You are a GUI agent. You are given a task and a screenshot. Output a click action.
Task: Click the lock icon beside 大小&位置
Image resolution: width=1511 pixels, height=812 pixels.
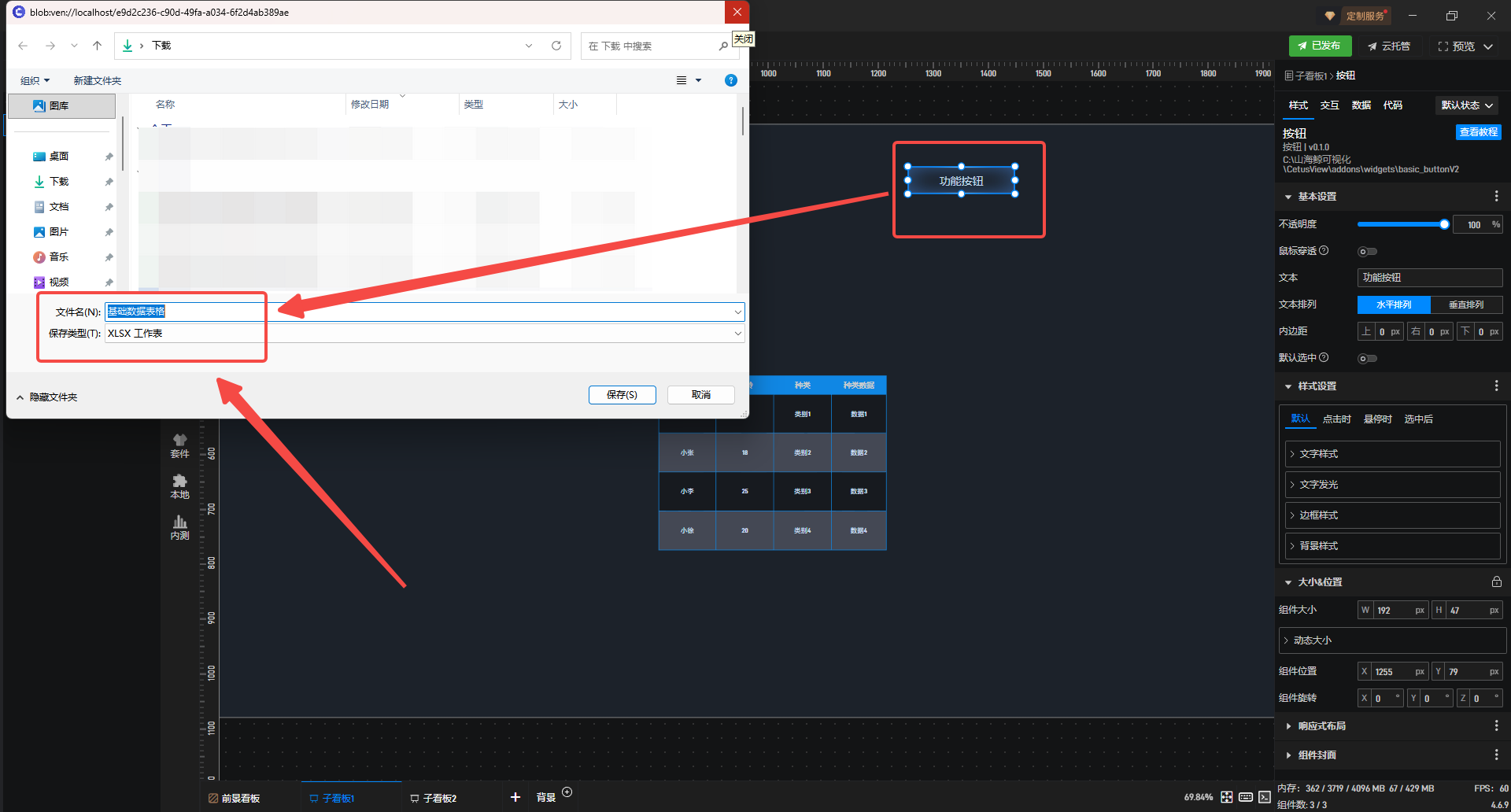click(1496, 582)
